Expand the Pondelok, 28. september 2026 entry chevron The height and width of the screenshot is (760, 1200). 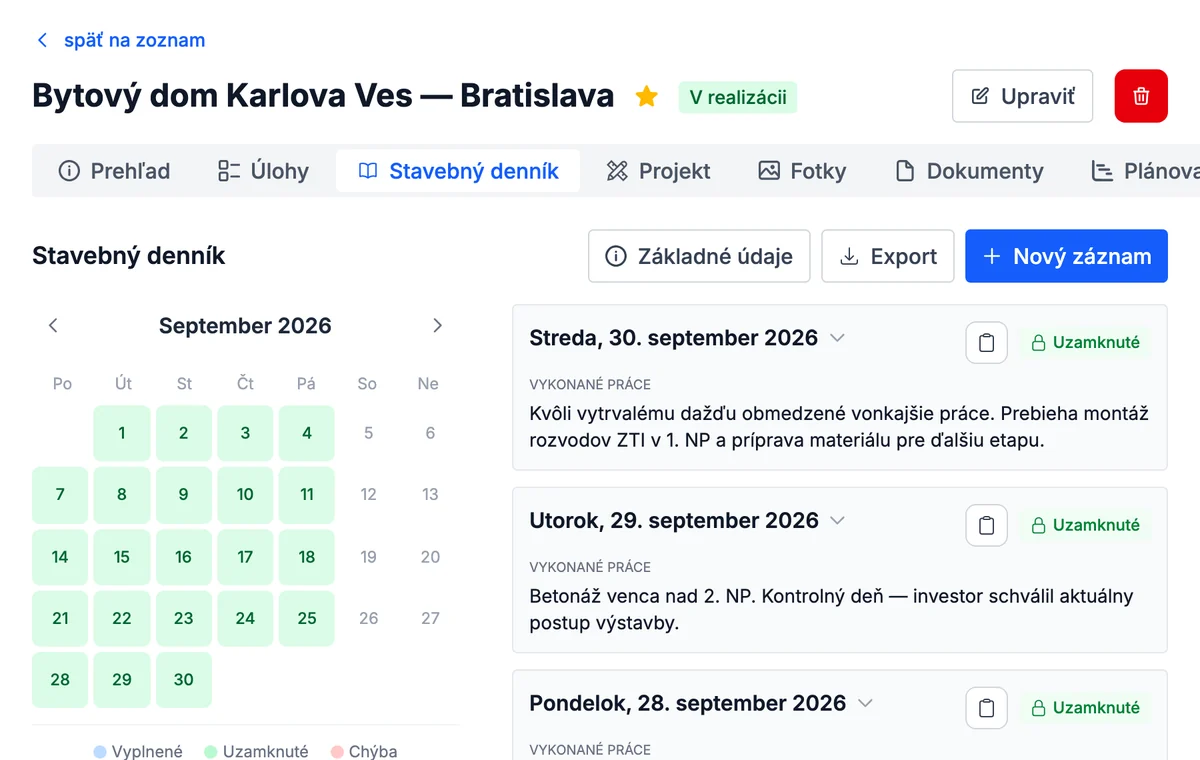tap(866, 704)
